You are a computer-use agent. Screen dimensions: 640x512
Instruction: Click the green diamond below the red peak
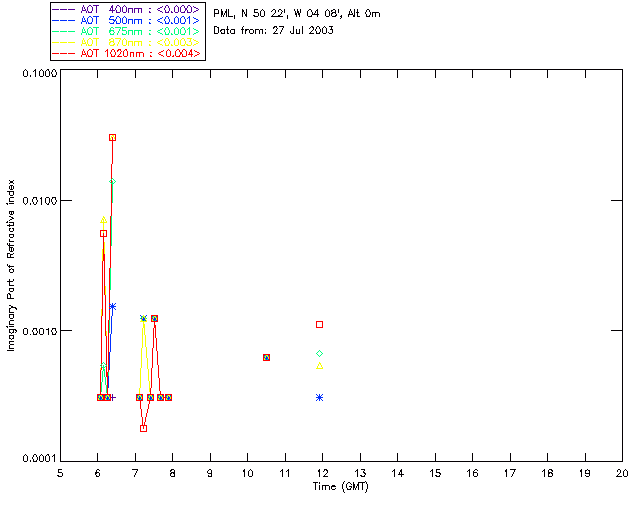(113, 182)
